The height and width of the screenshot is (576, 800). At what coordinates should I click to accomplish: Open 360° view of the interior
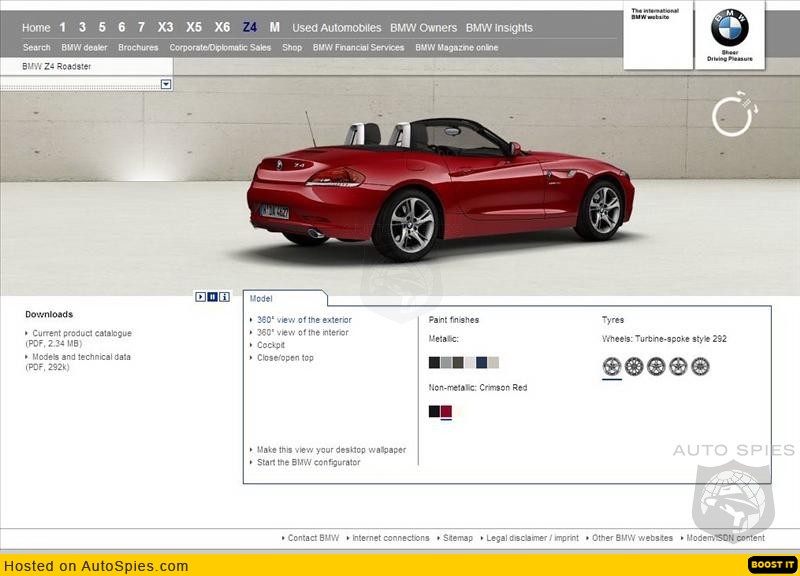(x=302, y=333)
